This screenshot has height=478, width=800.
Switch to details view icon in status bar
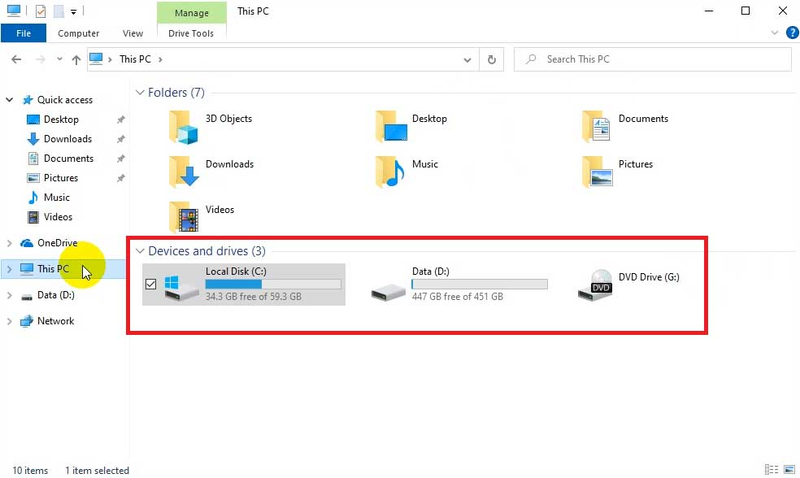pyautogui.click(x=771, y=469)
